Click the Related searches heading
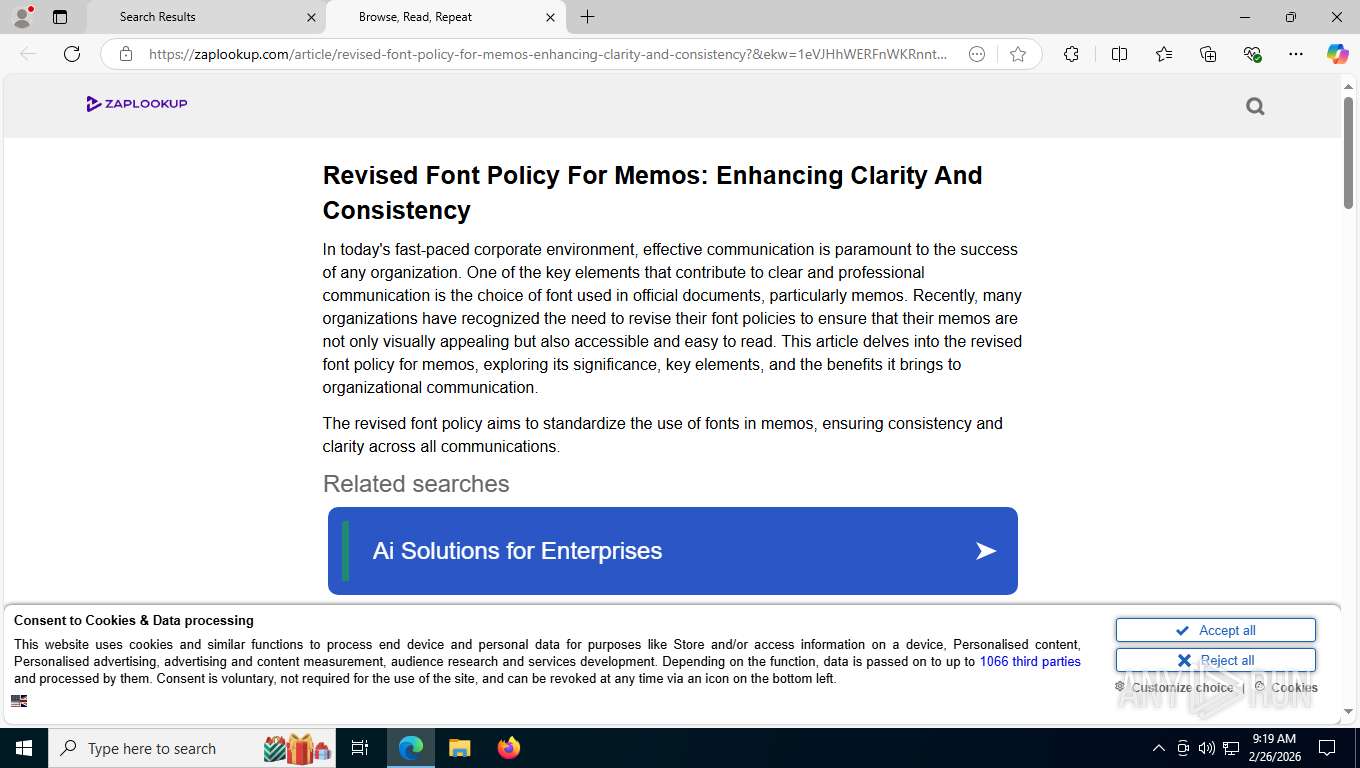Viewport: 1360px width, 768px height. click(x=416, y=484)
